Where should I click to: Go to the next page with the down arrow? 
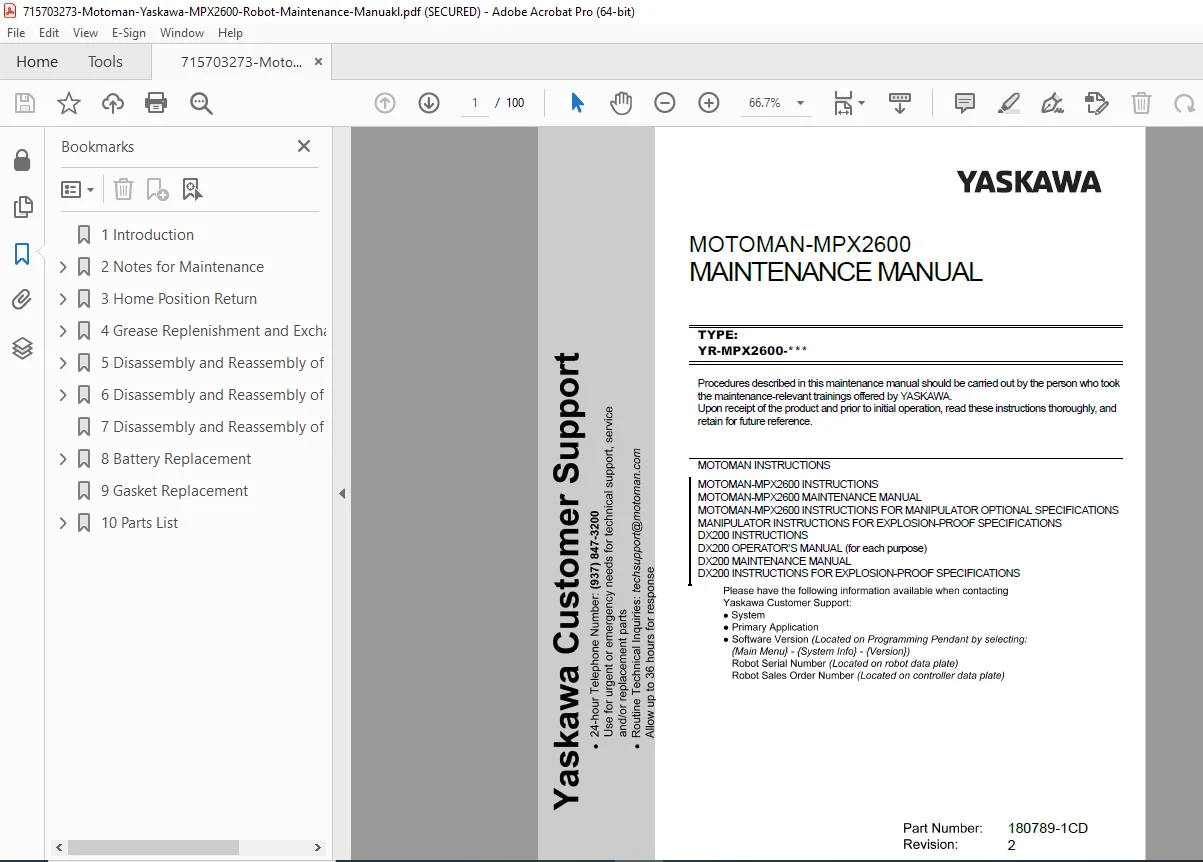429,103
